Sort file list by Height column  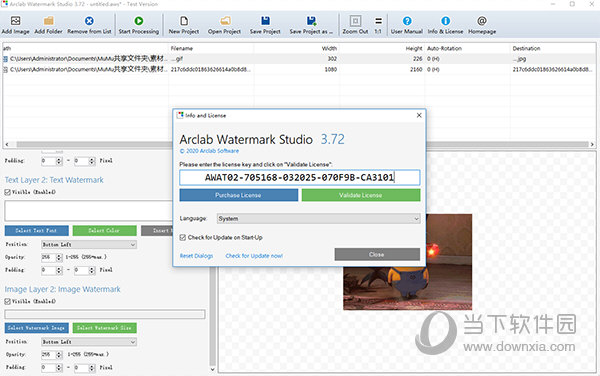click(x=383, y=48)
